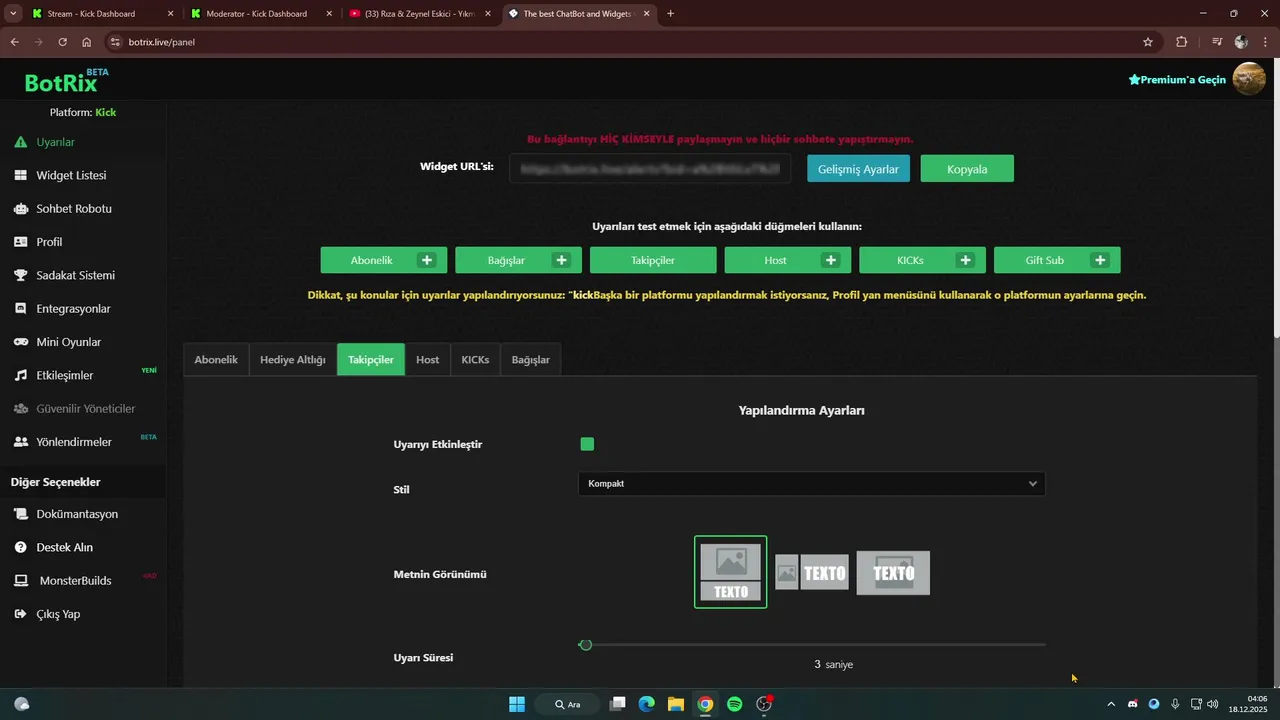
Task: Switch to the Abonelik alert tab
Action: click(x=216, y=359)
